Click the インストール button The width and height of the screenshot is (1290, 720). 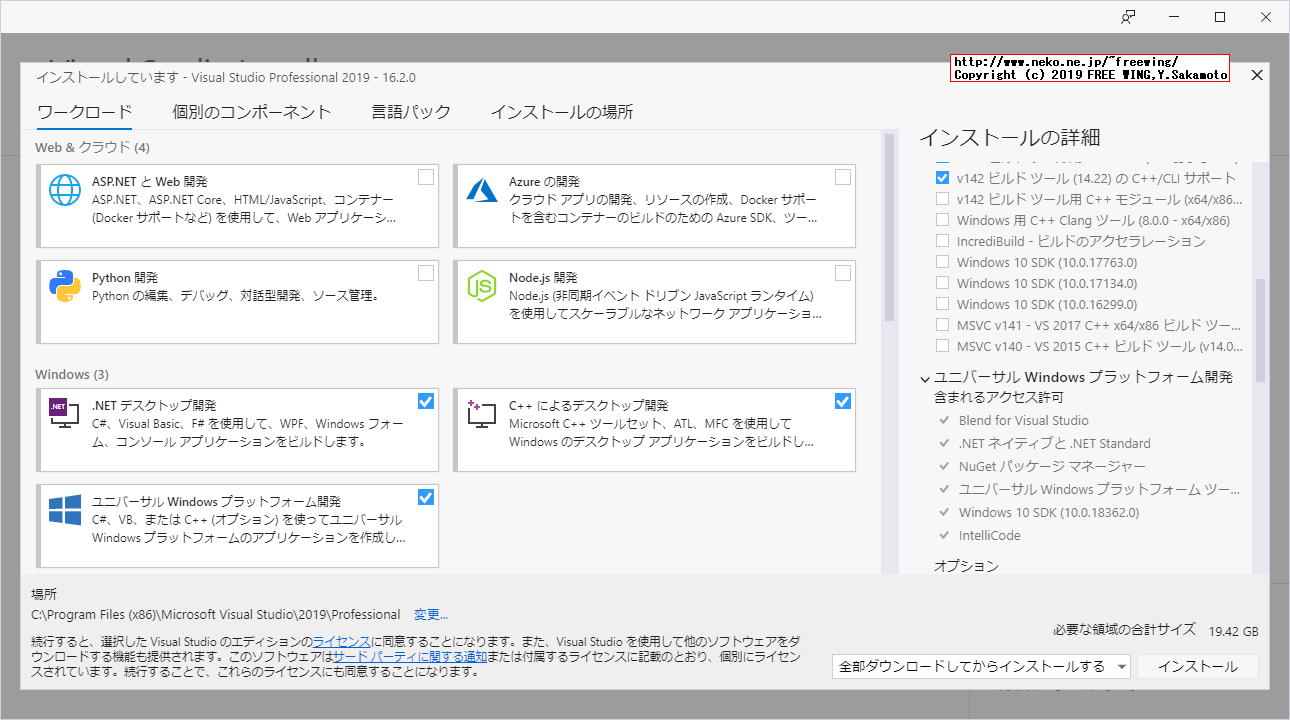(x=1197, y=665)
